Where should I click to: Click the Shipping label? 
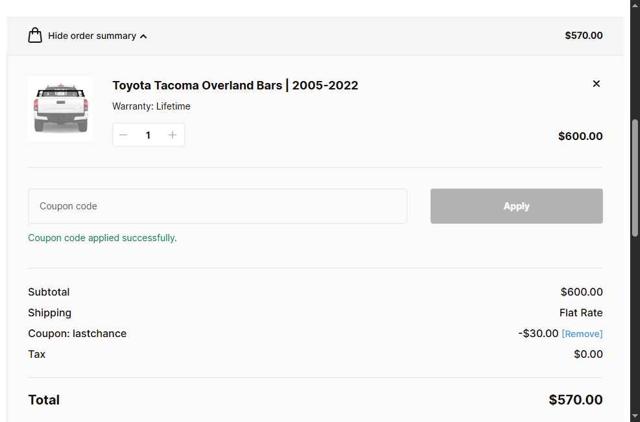point(49,313)
